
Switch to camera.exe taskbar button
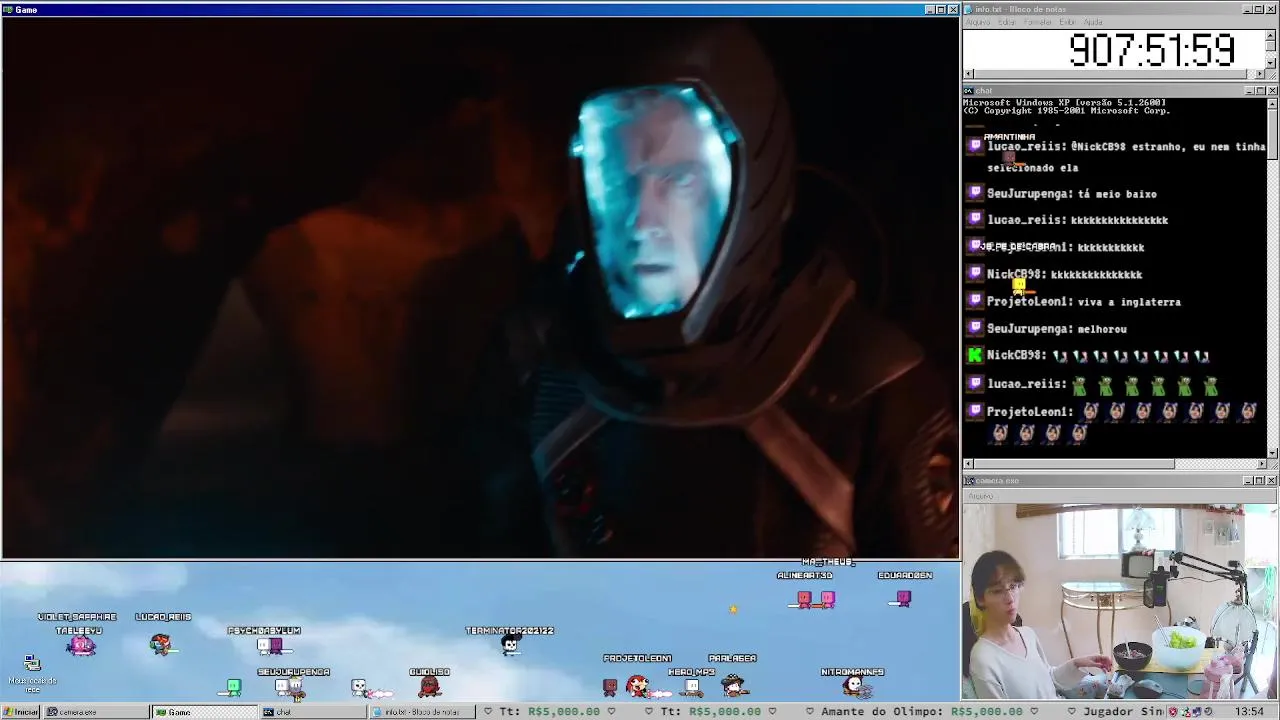click(x=96, y=712)
